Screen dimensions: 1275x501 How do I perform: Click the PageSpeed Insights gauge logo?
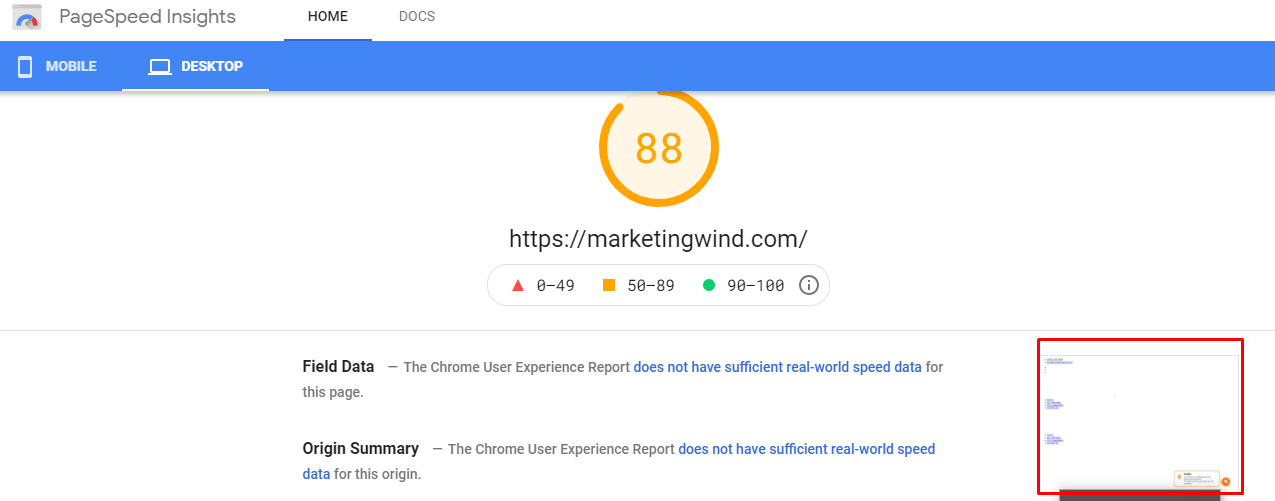(x=27, y=17)
